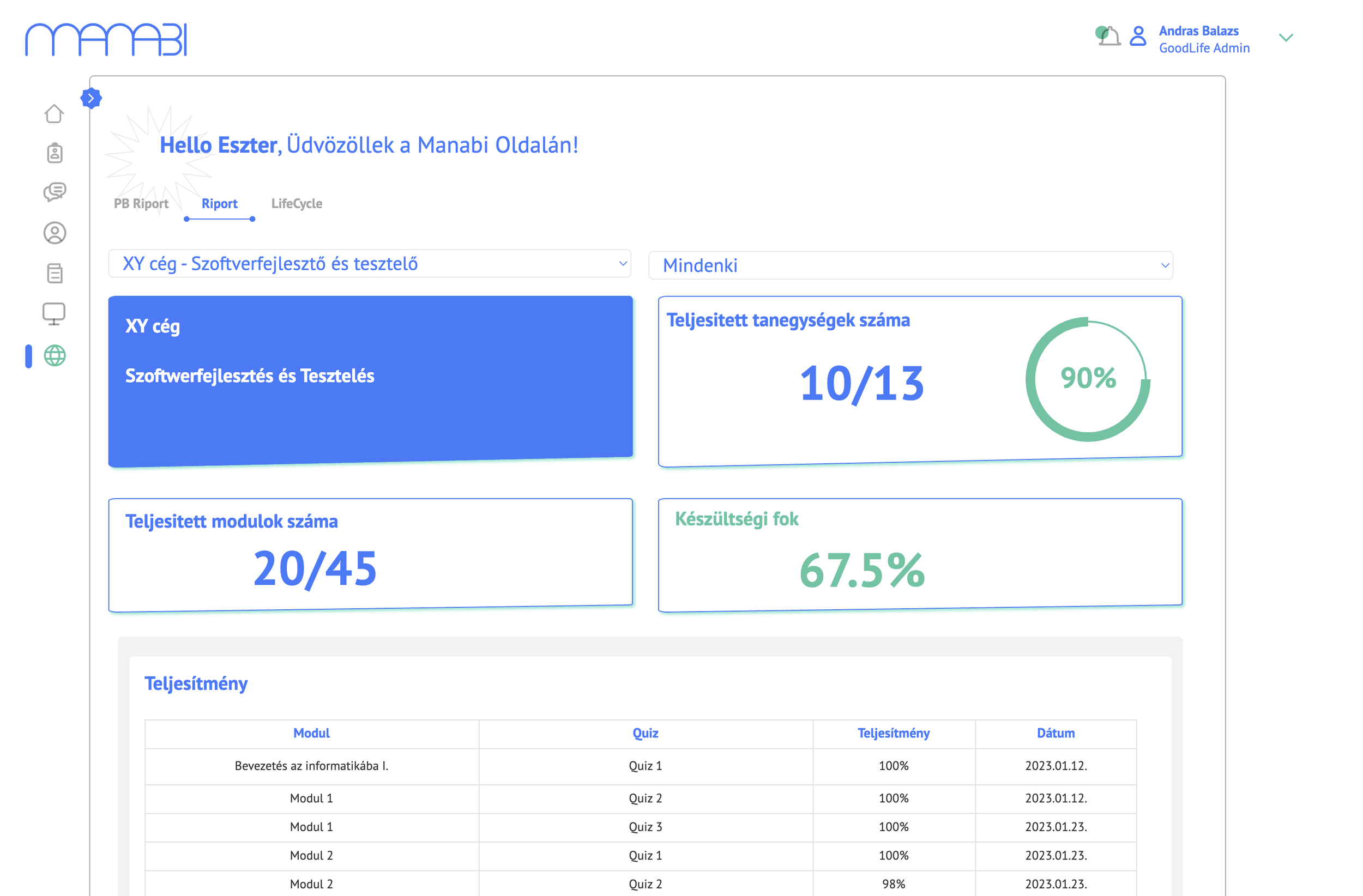Image resolution: width=1363 pixels, height=896 pixels.
Task: Click the home icon in sidebar
Action: click(54, 113)
